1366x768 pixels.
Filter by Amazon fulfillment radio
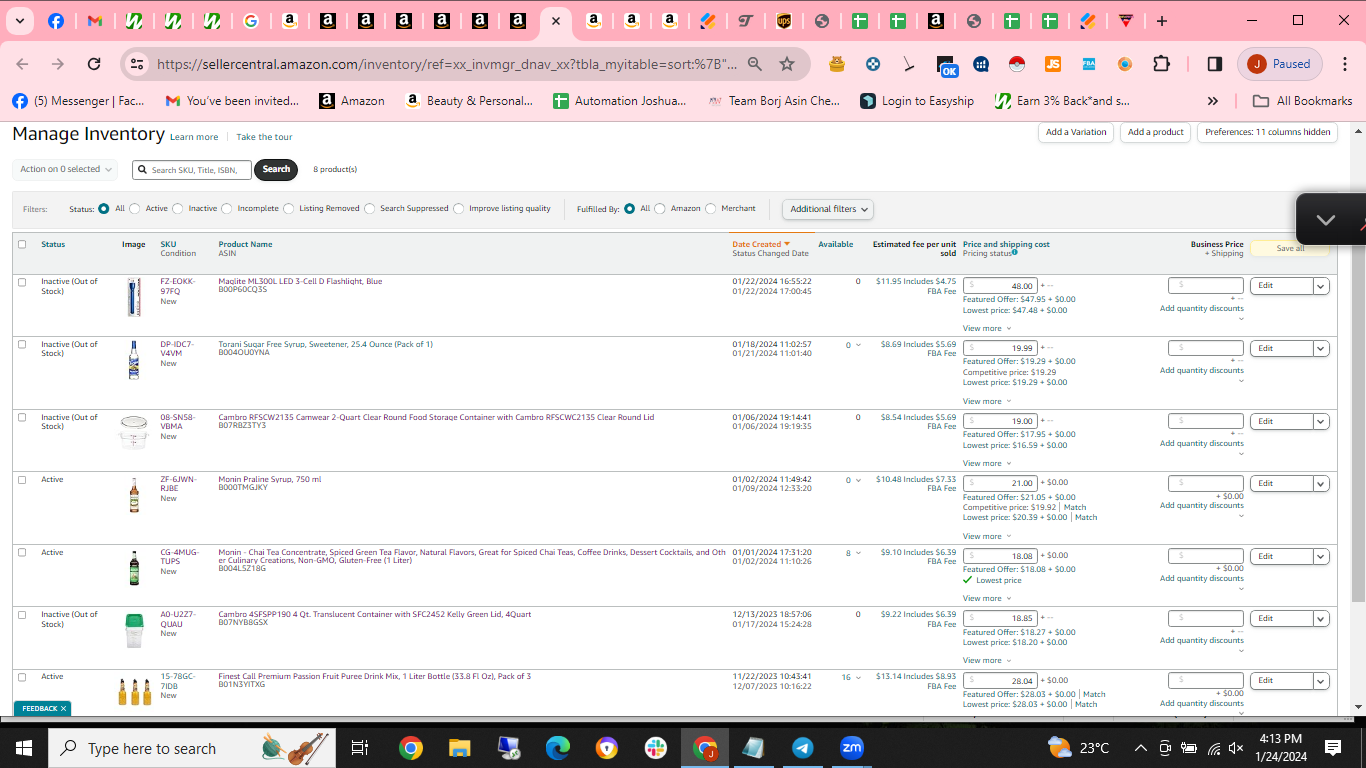pyautogui.click(x=660, y=209)
